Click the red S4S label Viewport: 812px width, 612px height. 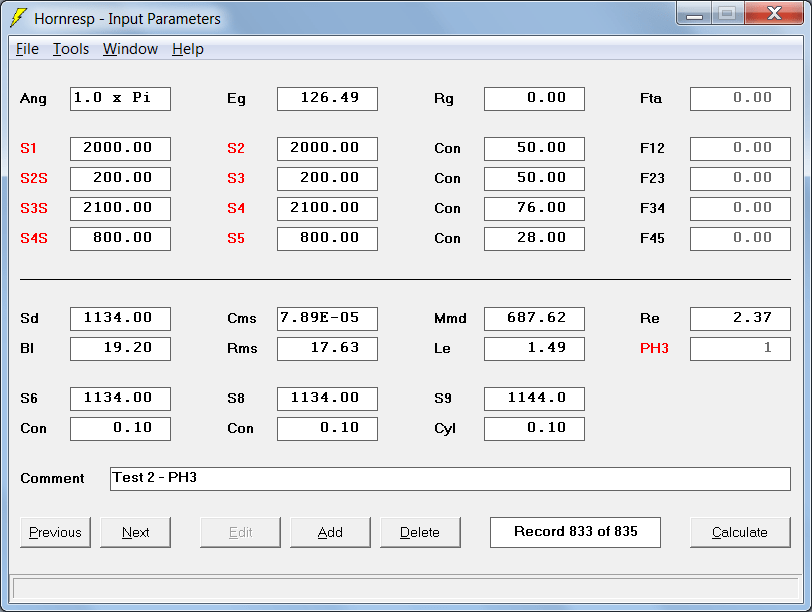(34, 239)
